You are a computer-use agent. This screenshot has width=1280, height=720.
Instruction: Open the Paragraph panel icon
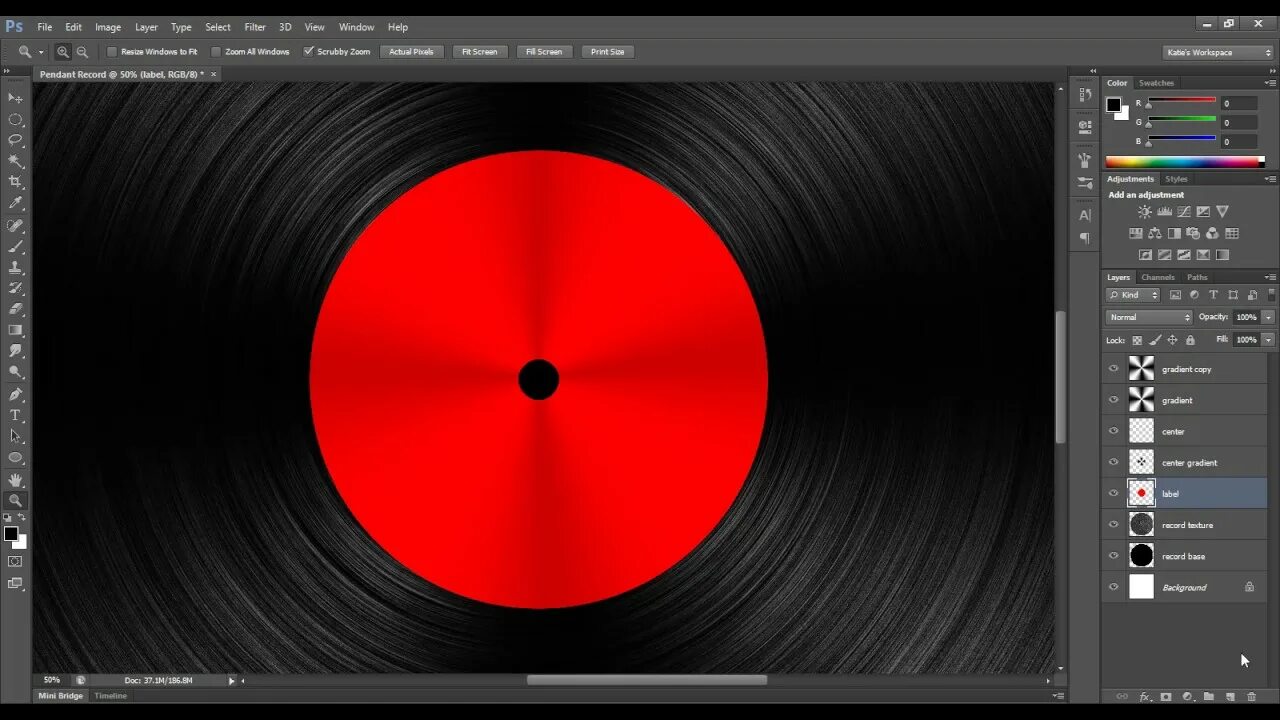(1085, 239)
